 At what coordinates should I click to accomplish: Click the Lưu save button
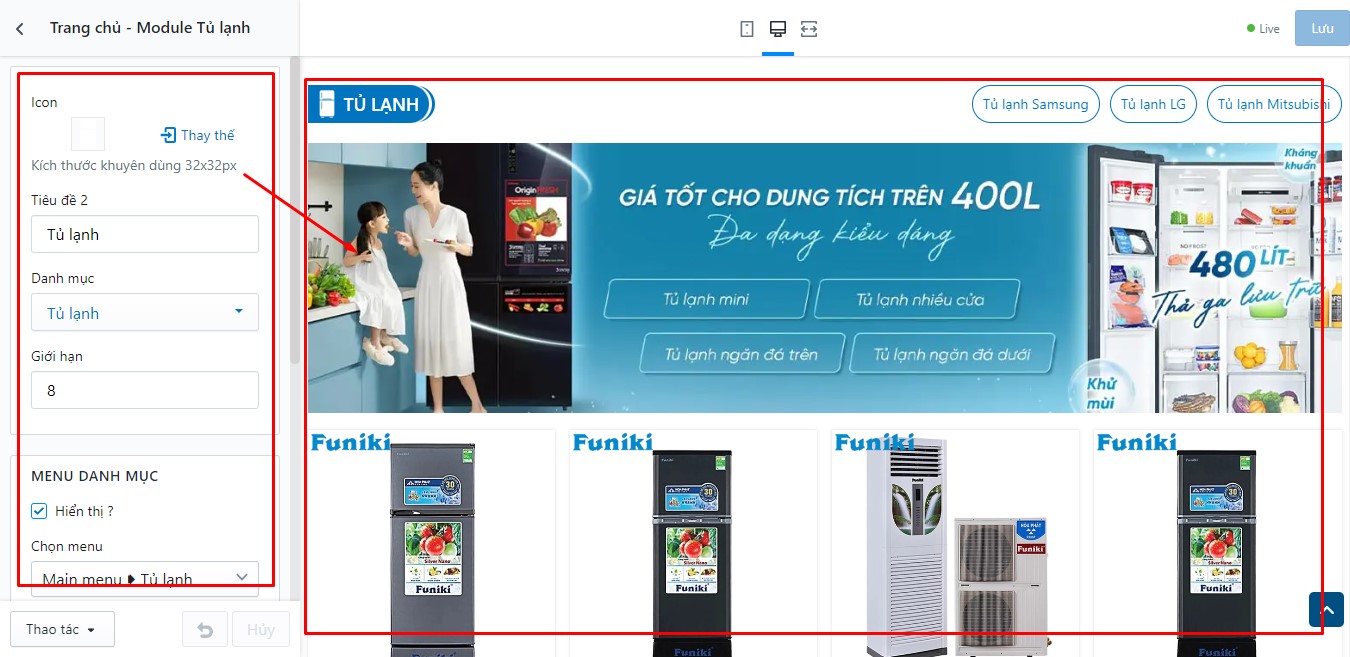coord(1322,29)
